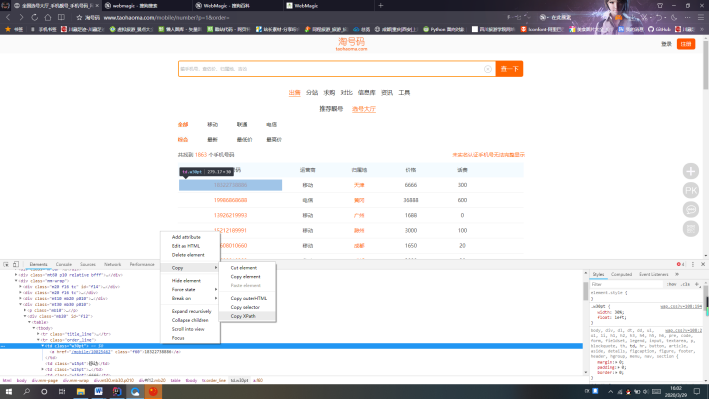The height and width of the screenshot is (399, 709).
Task: Select Delete element menu item
Action: tap(190, 255)
